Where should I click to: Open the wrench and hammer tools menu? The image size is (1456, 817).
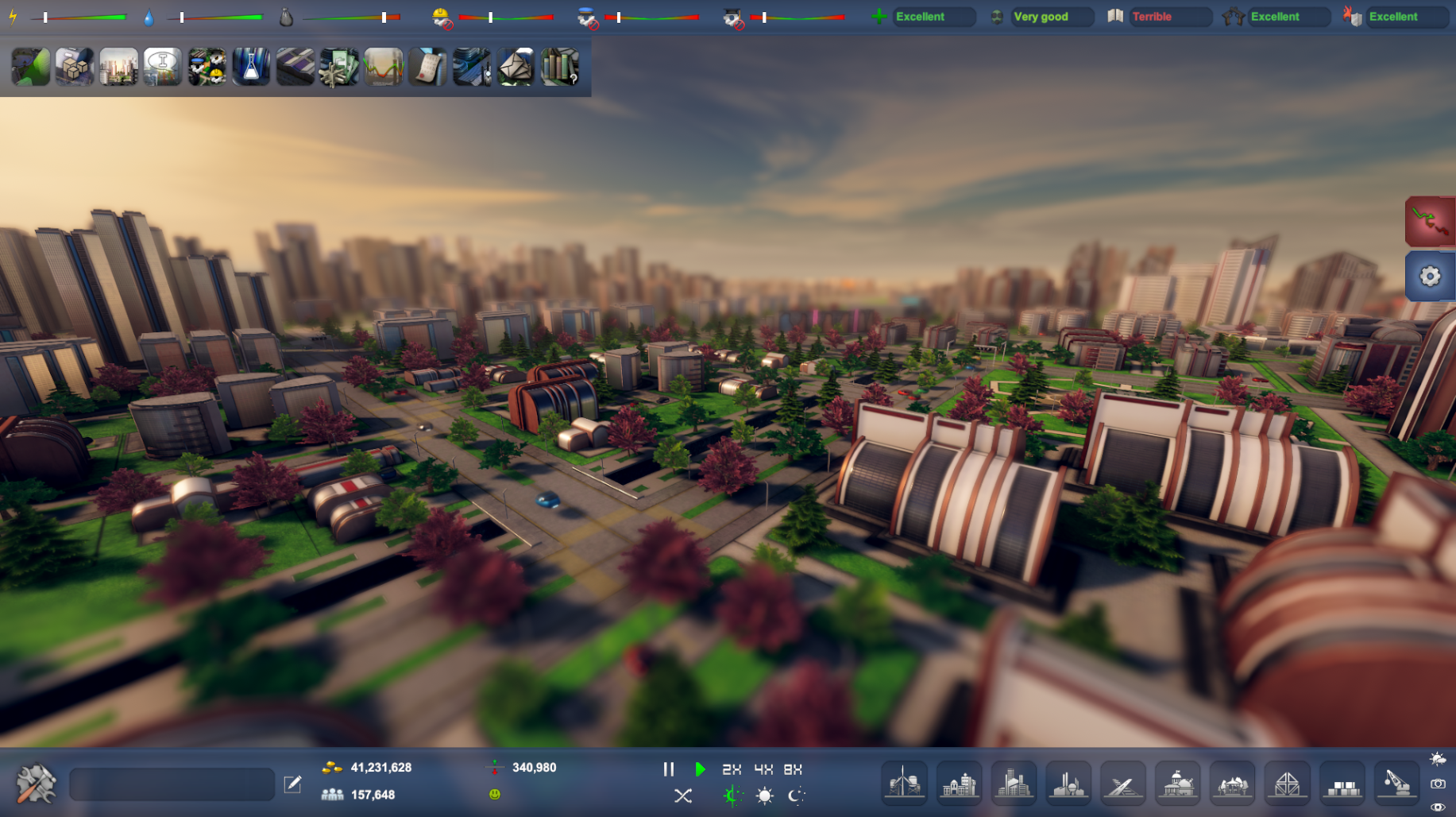(36, 784)
